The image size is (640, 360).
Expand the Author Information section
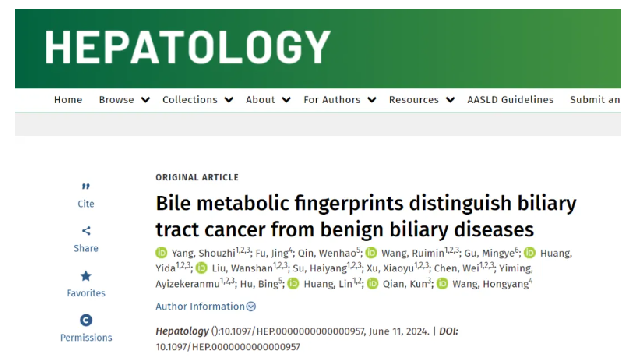pyautogui.click(x=205, y=307)
